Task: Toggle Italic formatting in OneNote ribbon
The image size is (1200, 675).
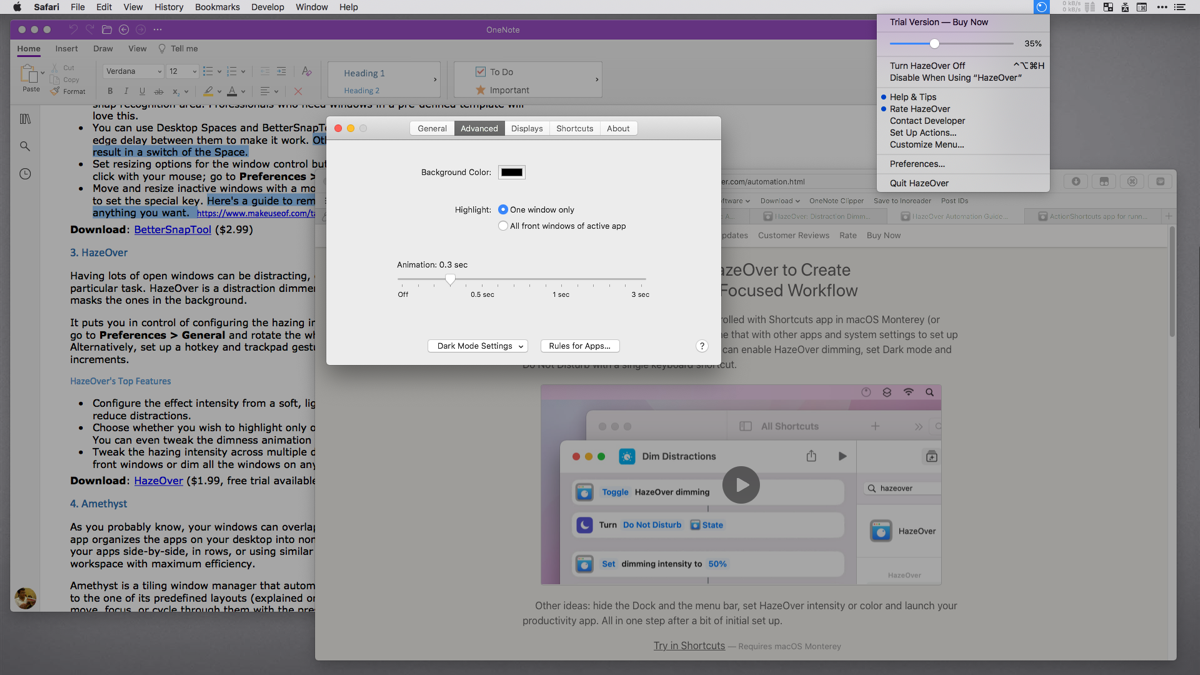Action: (126, 92)
